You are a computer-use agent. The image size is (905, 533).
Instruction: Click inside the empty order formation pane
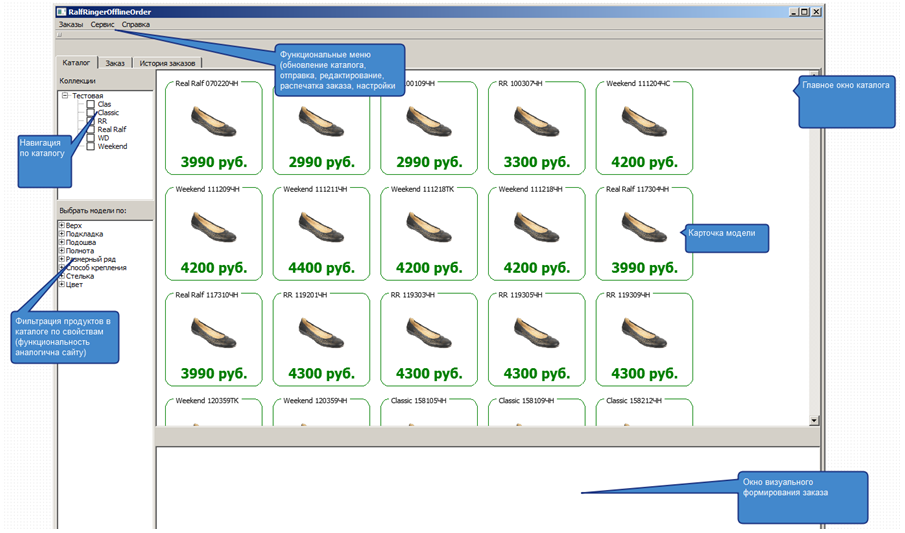coord(400,485)
